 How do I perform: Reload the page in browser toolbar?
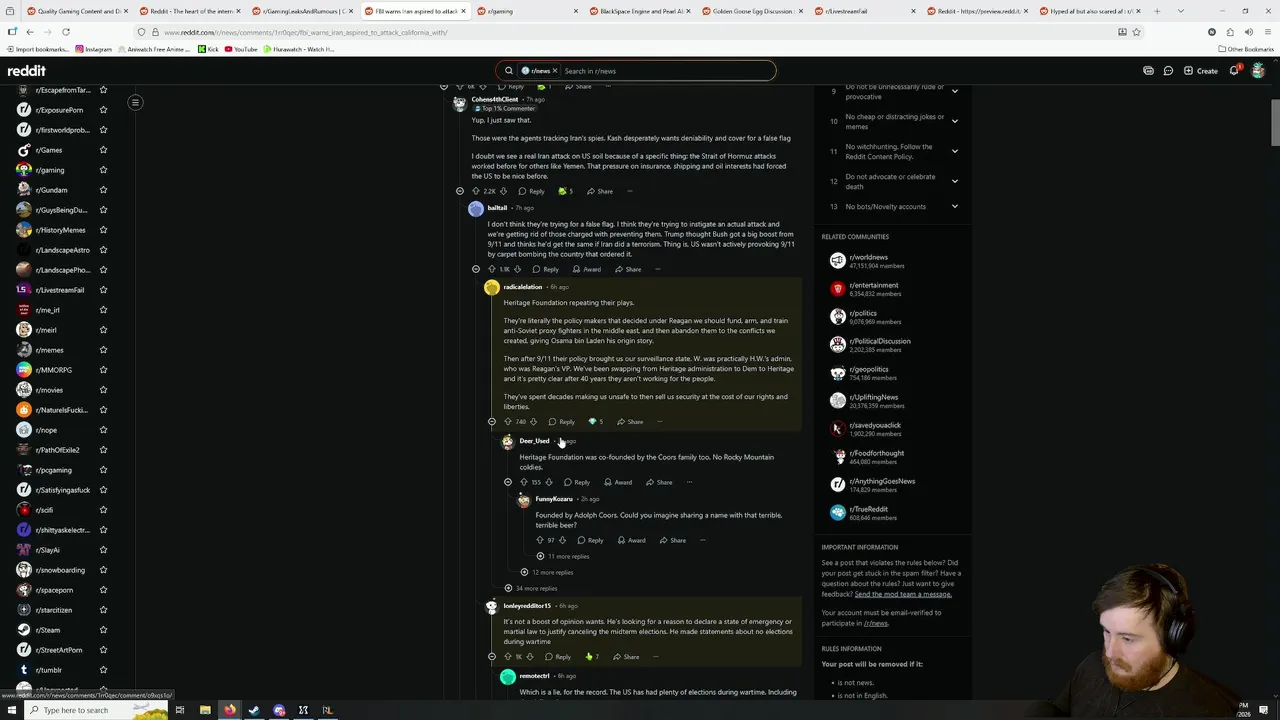pos(66,32)
